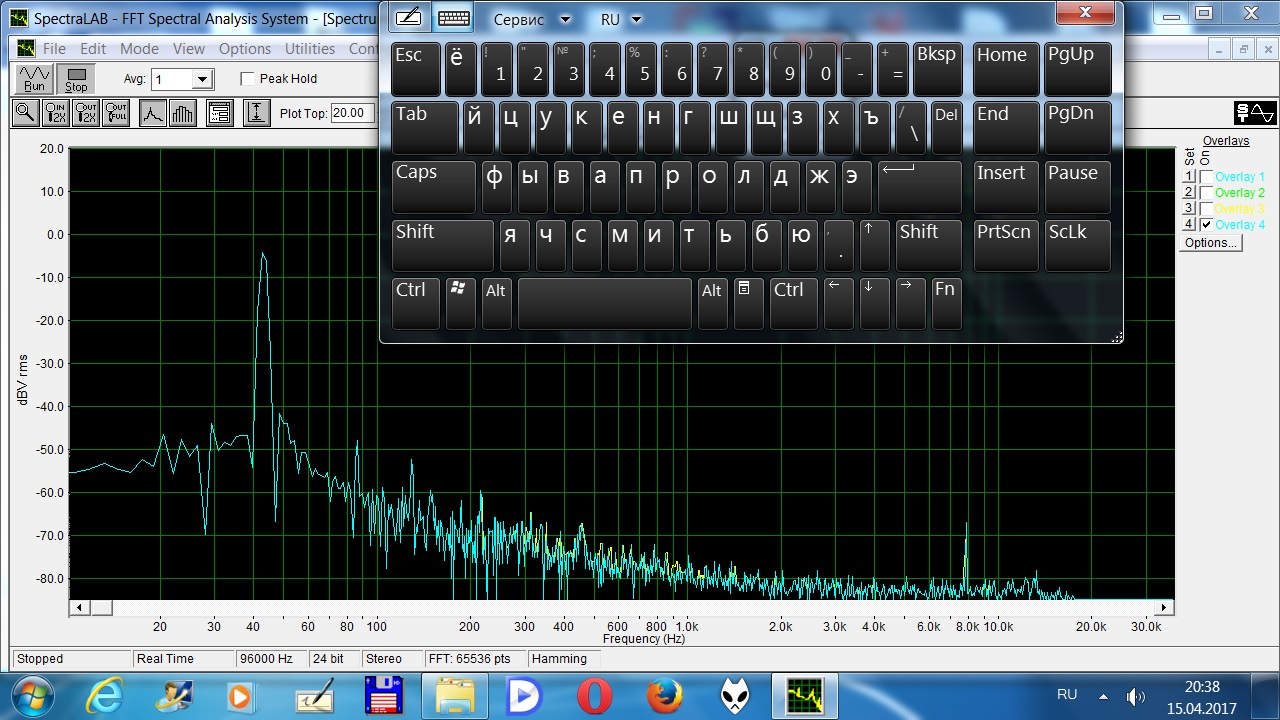Switch to line spectrum plot icon
1280x720 pixels.
[x=152, y=113]
